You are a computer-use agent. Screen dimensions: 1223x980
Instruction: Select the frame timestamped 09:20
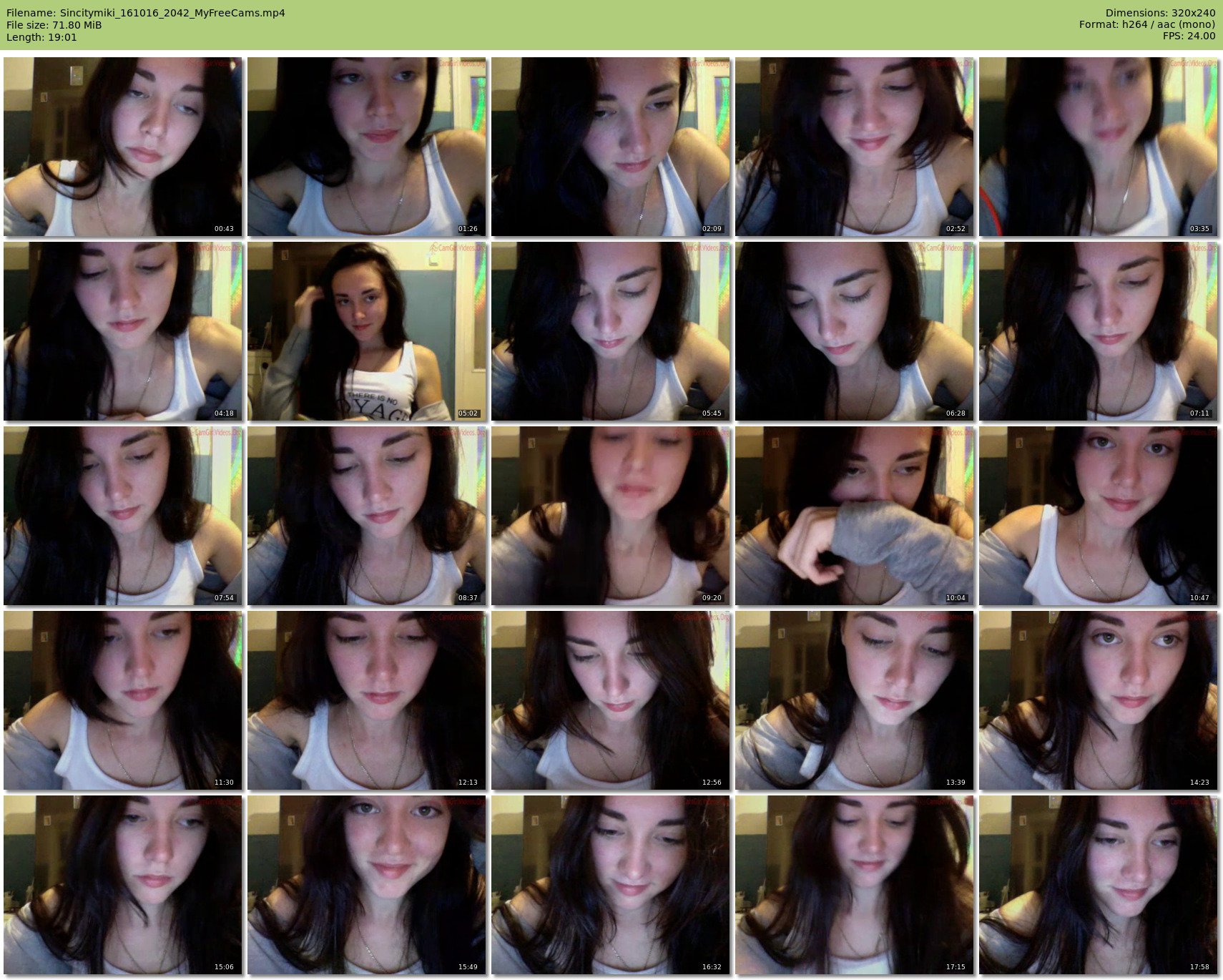pyautogui.click(x=610, y=516)
